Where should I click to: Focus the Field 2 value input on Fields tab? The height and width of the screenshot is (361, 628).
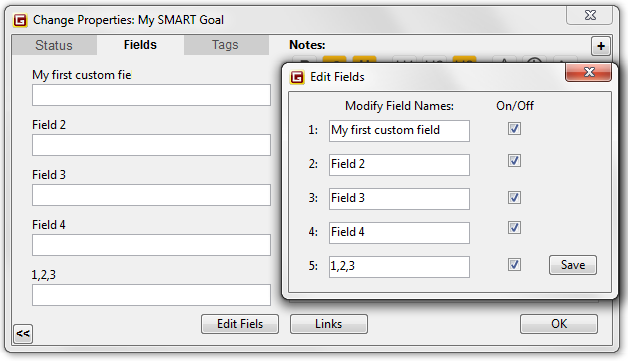click(x=151, y=145)
